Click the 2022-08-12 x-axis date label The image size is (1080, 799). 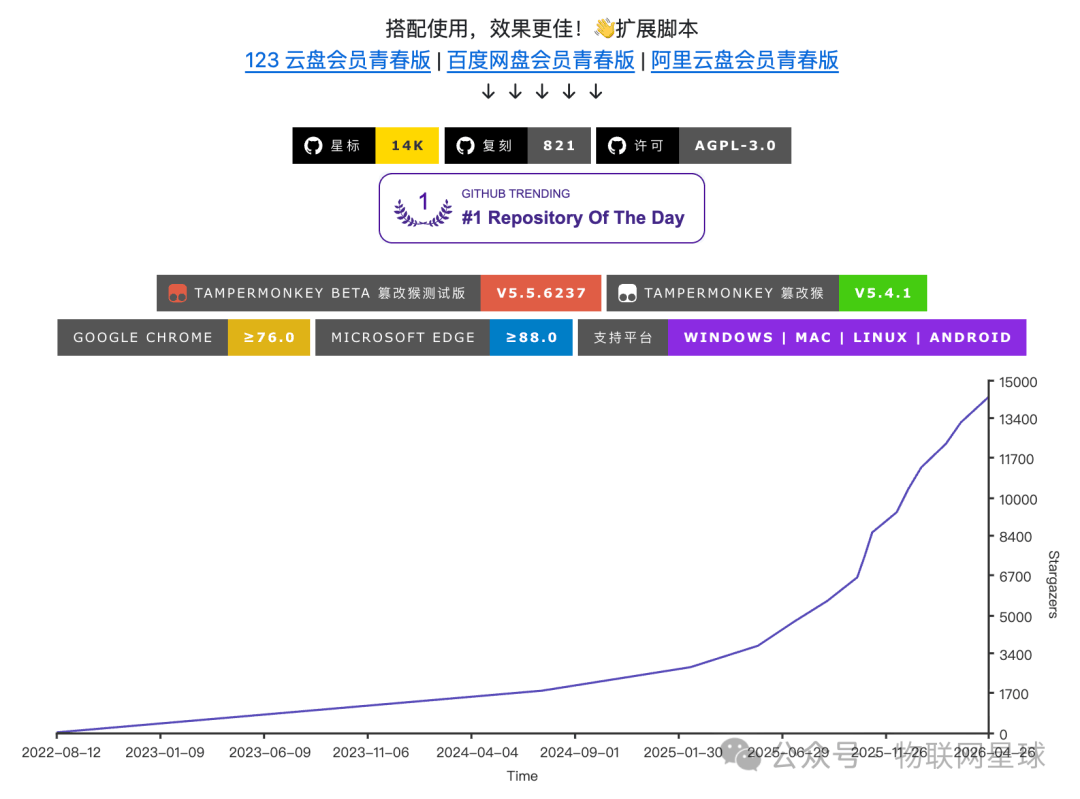61,752
